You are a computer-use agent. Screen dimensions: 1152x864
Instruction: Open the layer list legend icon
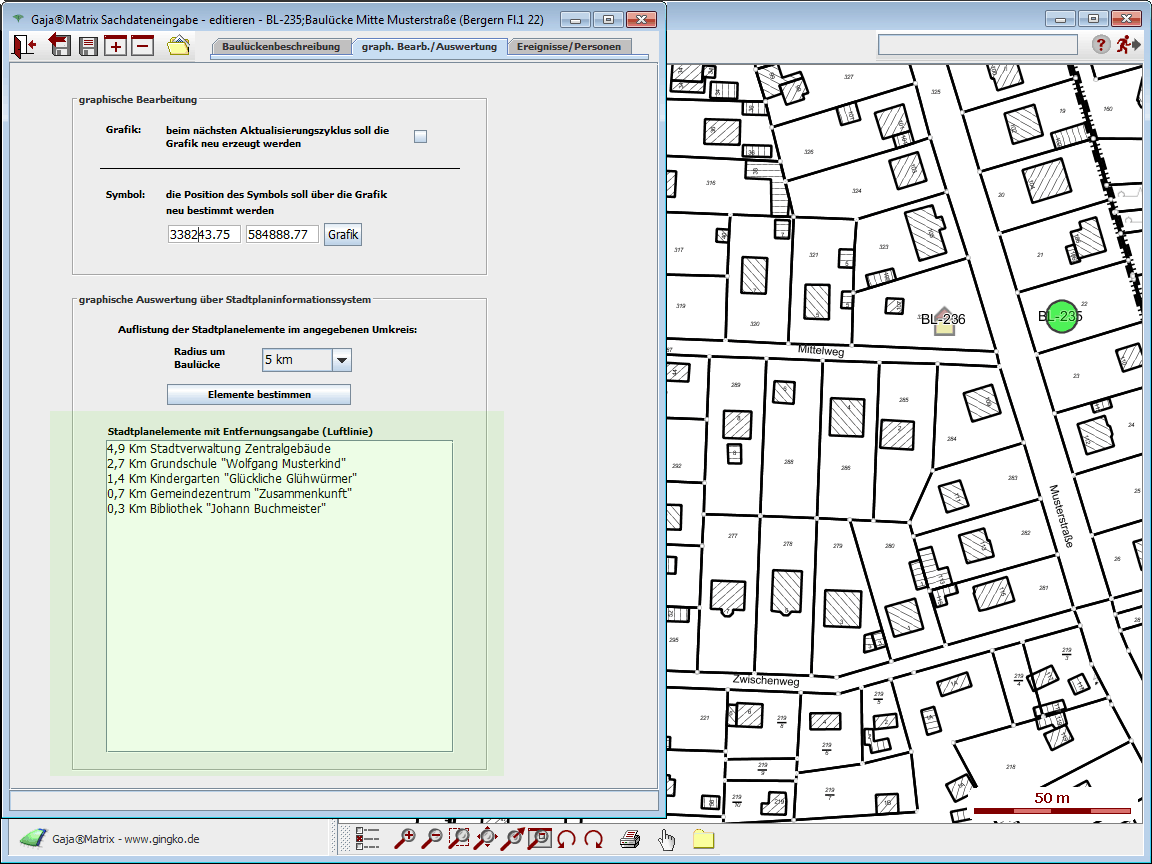tap(367, 839)
